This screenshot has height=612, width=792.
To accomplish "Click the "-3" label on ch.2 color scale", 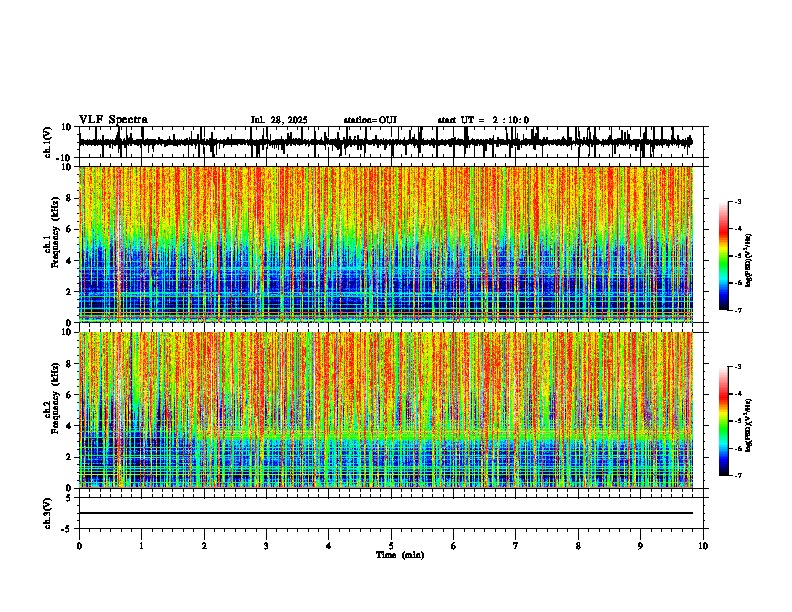I will [x=738, y=367].
